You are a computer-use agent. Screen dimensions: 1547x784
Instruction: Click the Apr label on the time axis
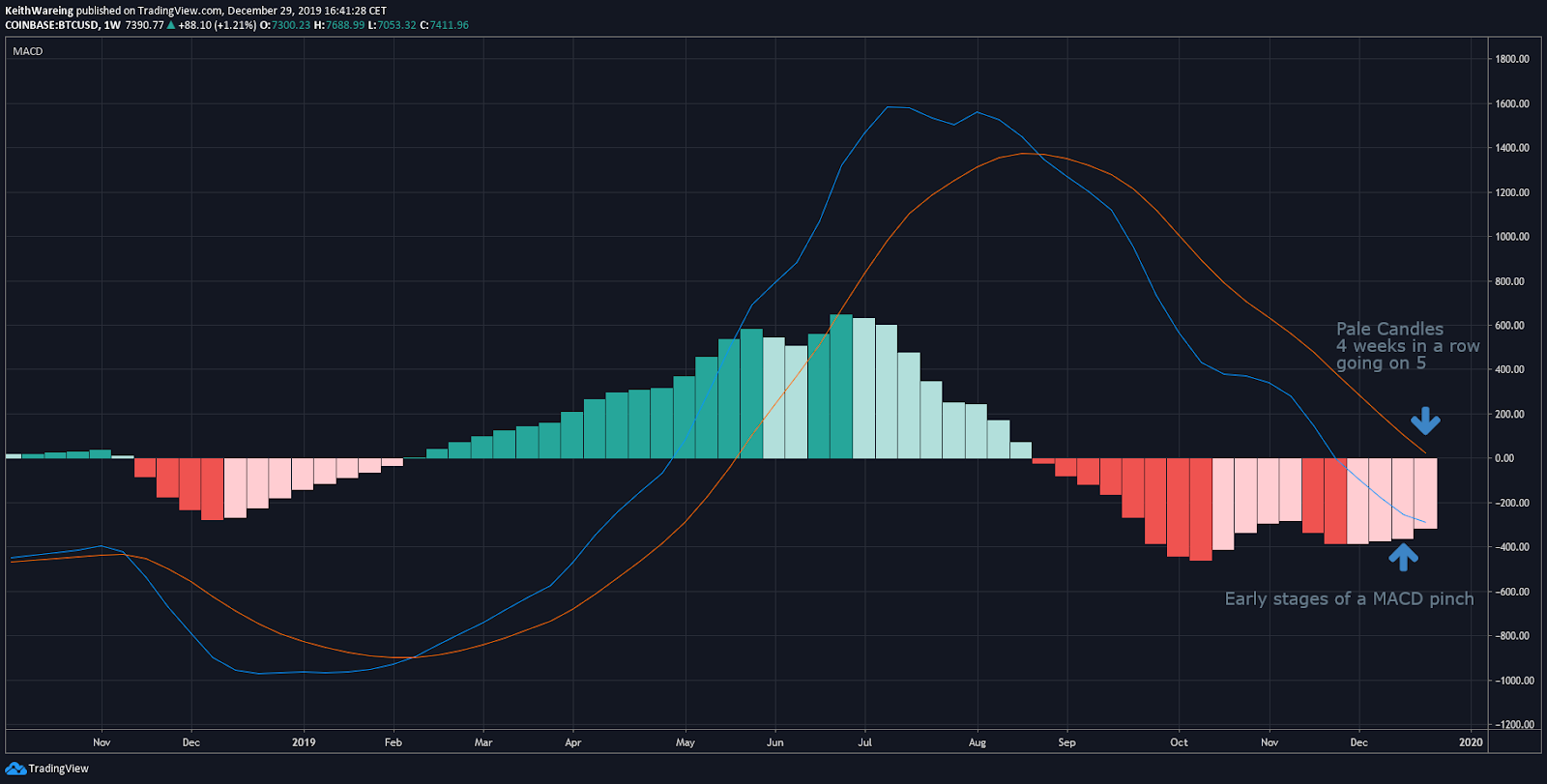pos(573,742)
